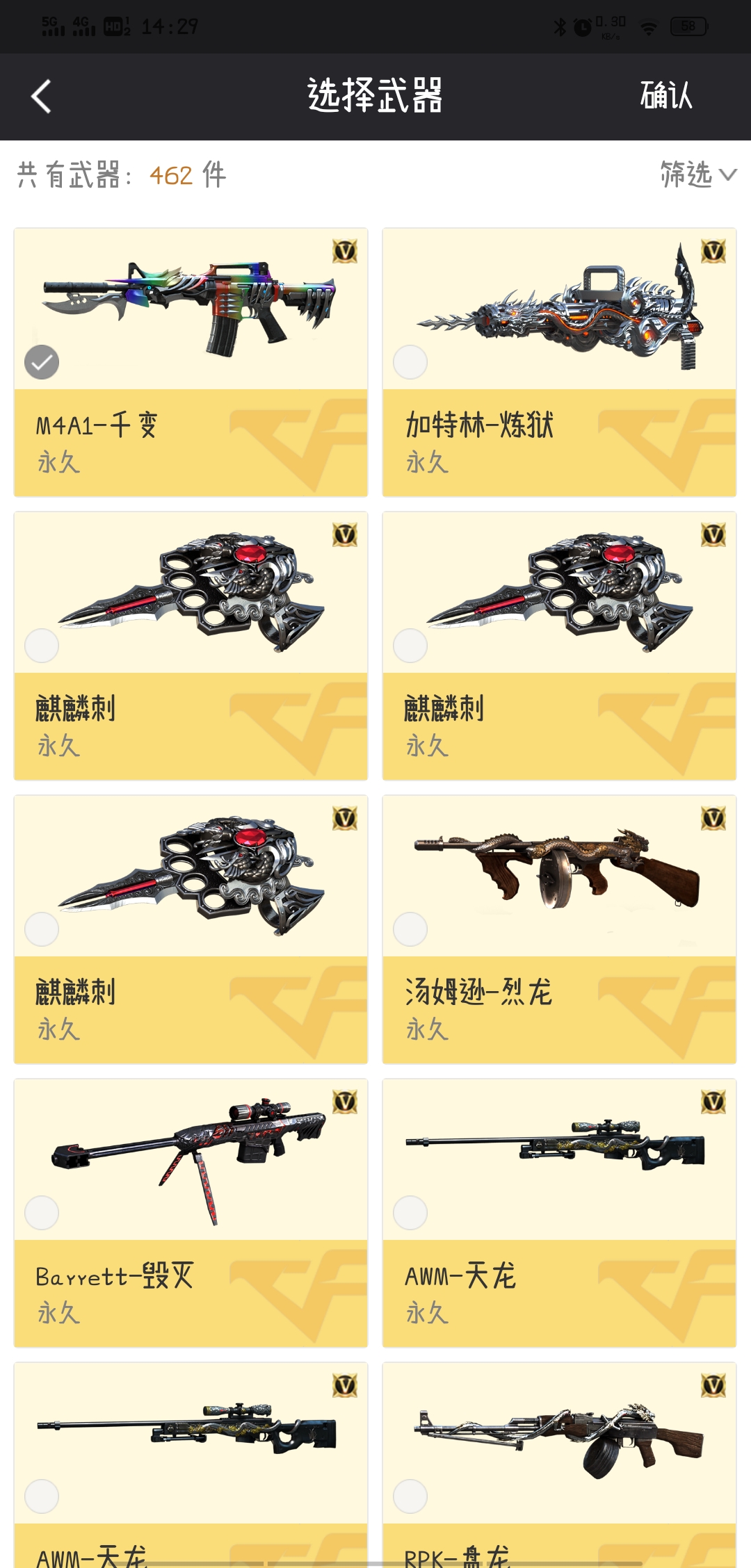Select the RPK-盘龙 weapon circle
This screenshot has width=751, height=1568.
(410, 1496)
